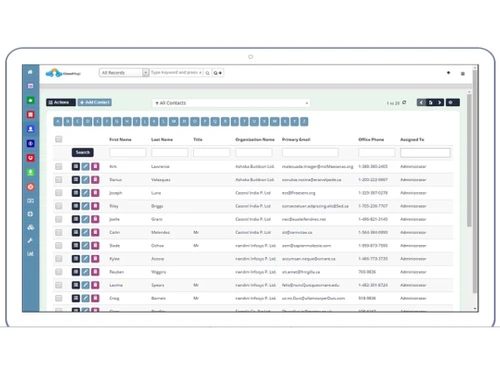Click the First Name filter field
Viewport: 500px width, 375px height.
[128, 153]
